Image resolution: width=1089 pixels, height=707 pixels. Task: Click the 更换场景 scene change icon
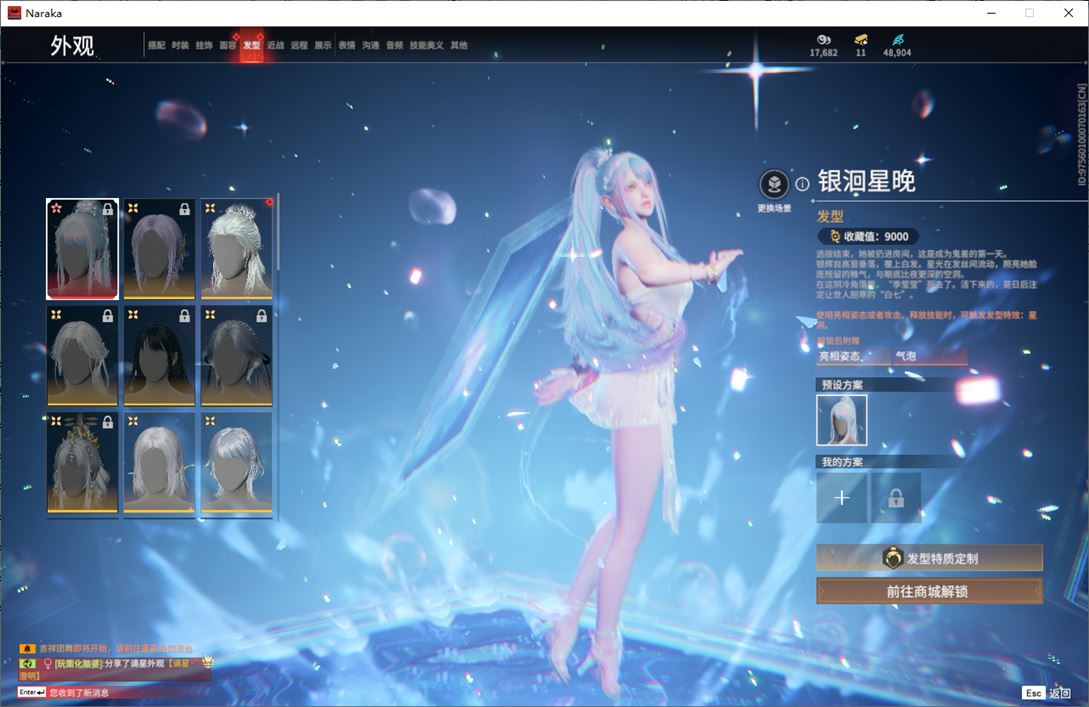tap(774, 185)
